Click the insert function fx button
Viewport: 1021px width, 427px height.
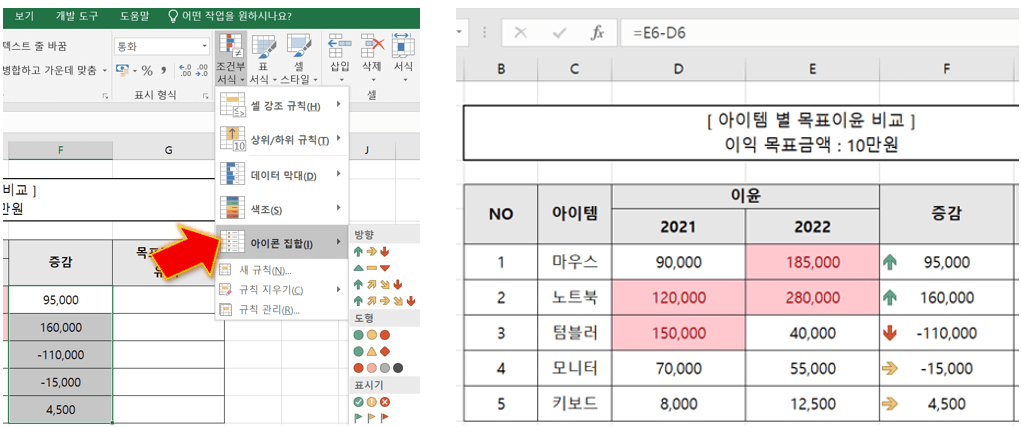(x=597, y=33)
